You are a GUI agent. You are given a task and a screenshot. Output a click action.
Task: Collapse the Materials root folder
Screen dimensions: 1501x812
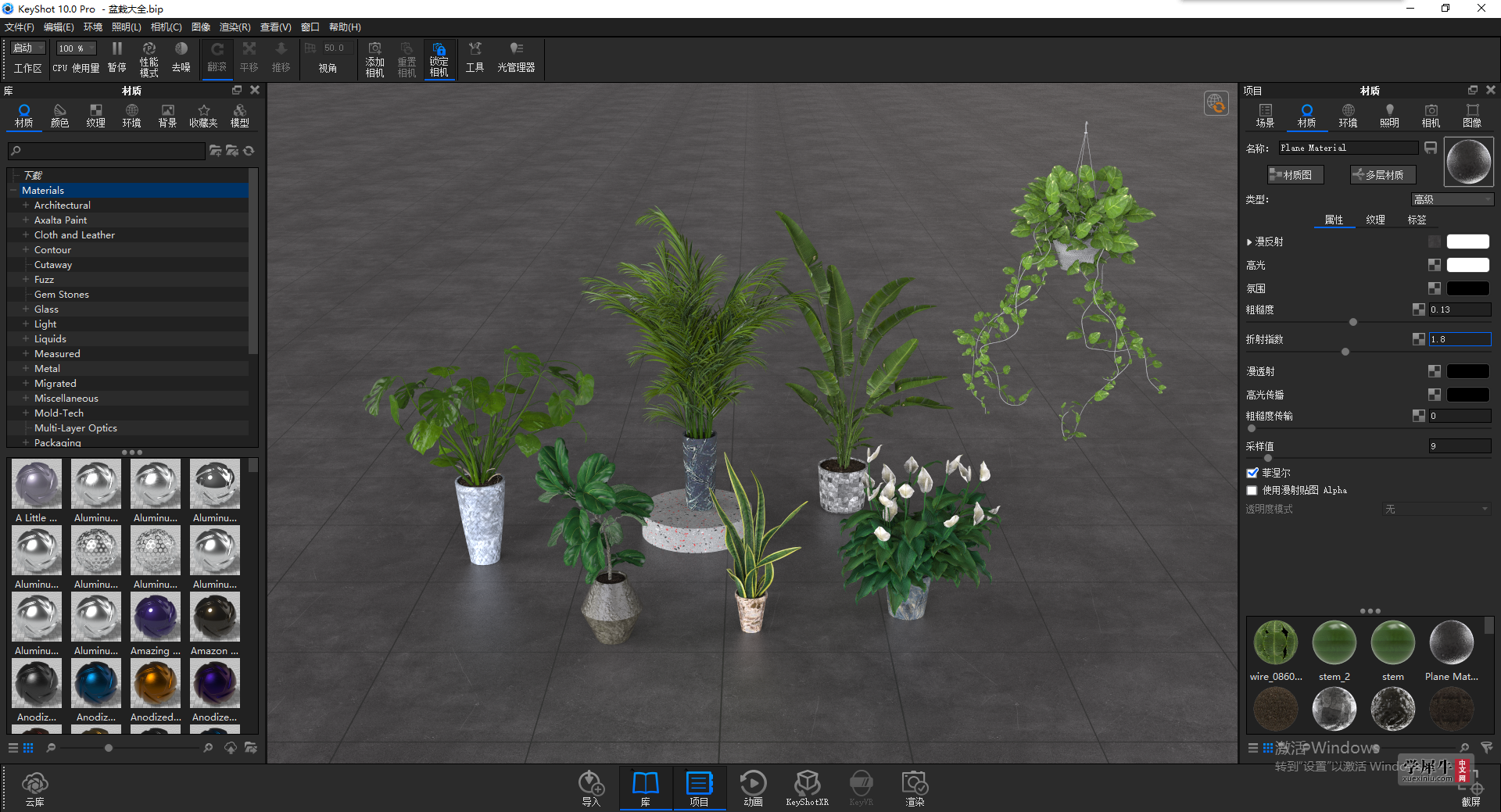coord(14,190)
